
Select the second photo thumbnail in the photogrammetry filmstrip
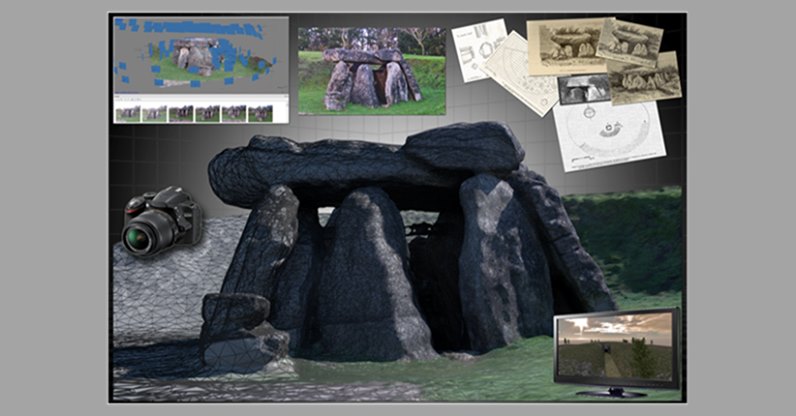coord(154,113)
